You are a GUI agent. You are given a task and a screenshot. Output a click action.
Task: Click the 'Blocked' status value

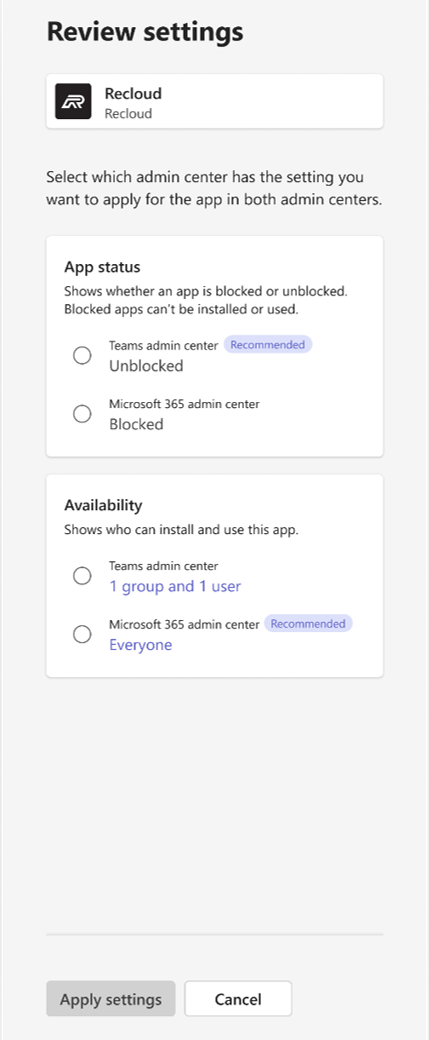click(136, 424)
